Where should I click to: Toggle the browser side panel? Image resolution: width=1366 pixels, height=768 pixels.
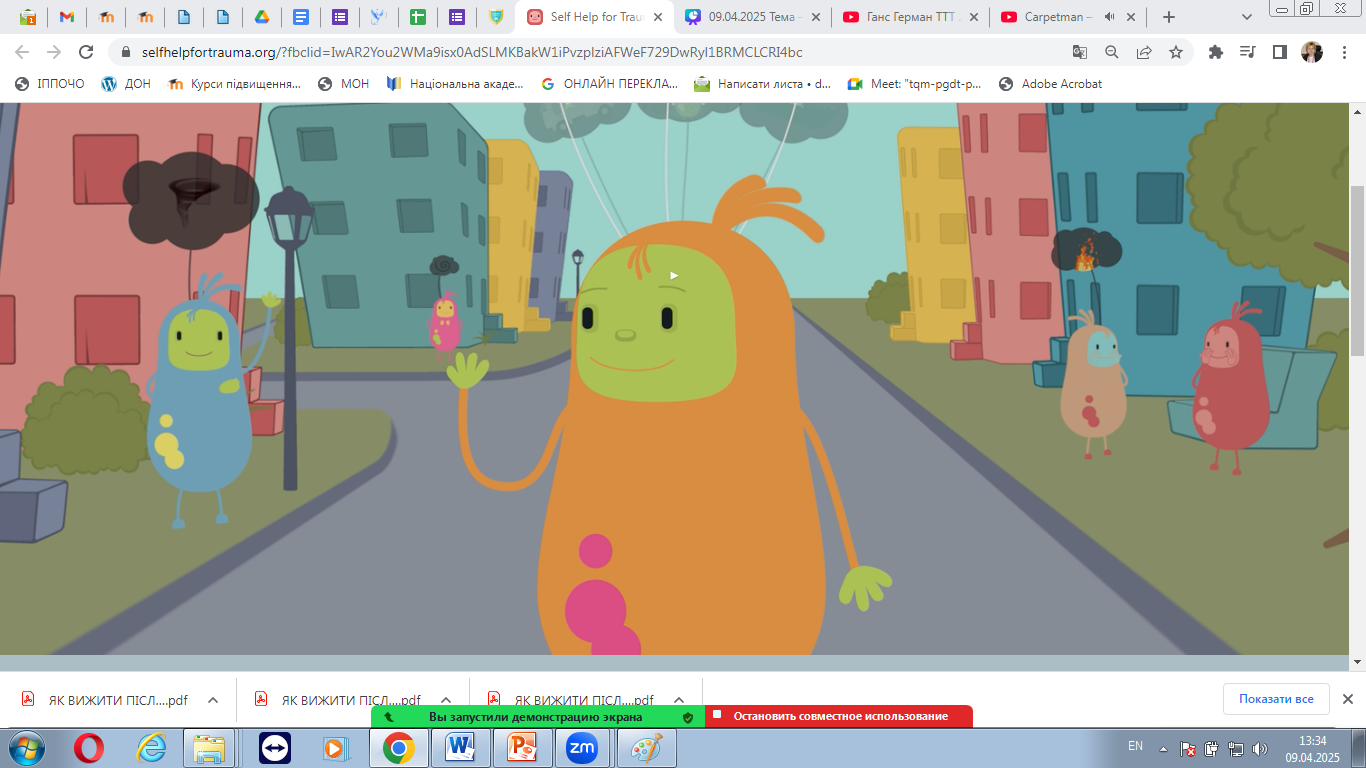[x=1279, y=52]
